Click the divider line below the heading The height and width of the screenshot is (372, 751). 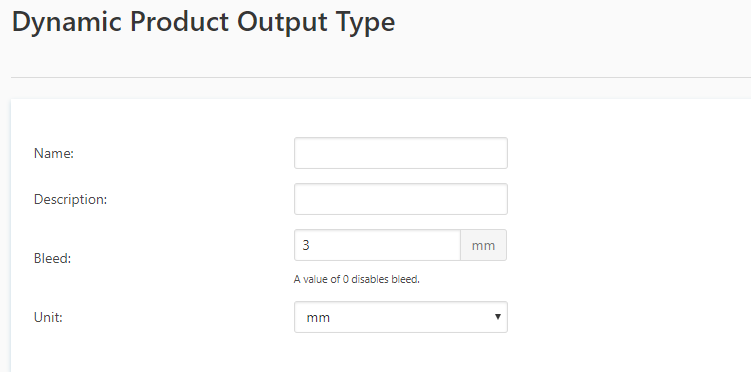(381, 77)
